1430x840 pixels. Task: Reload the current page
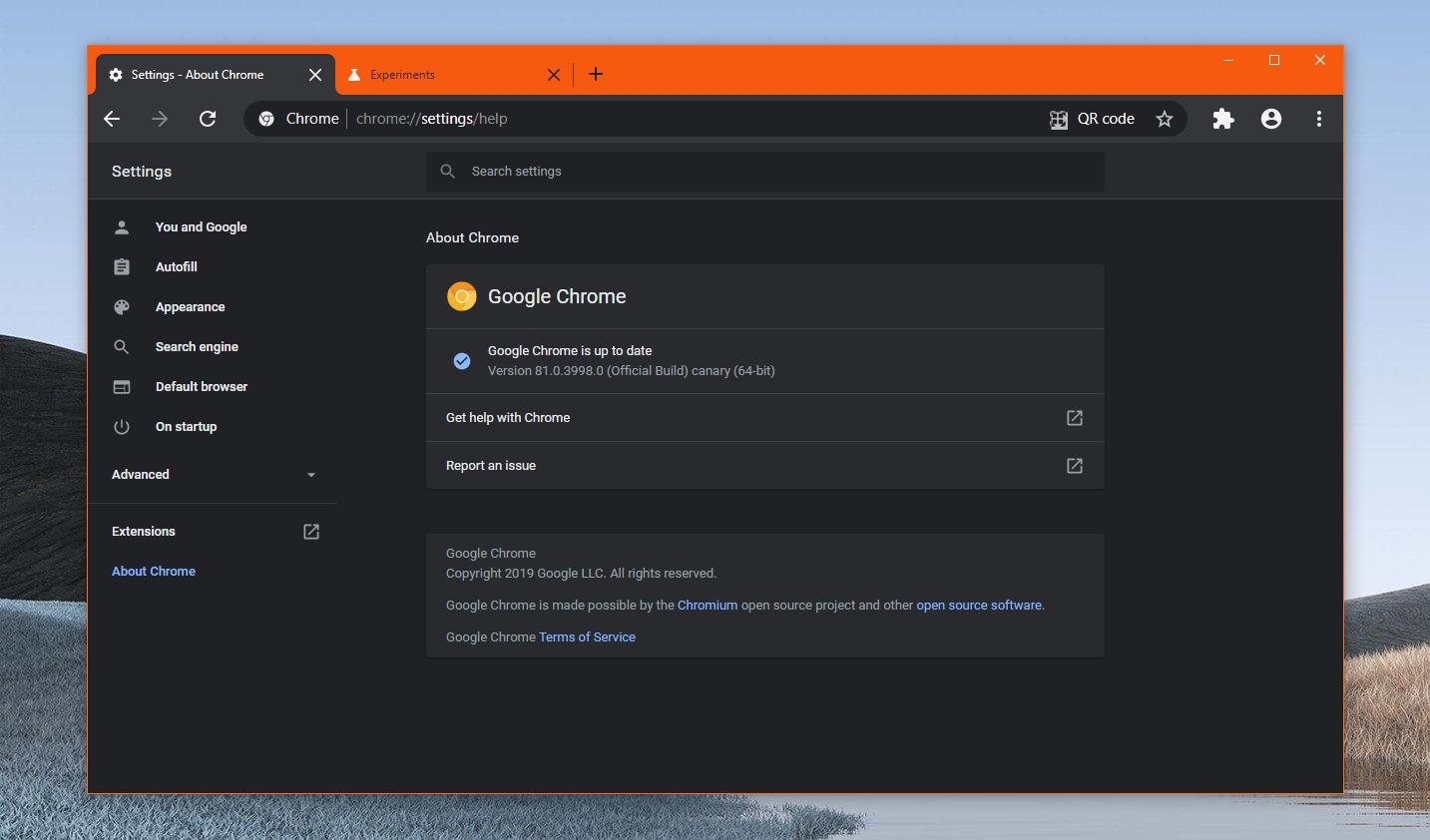208,119
